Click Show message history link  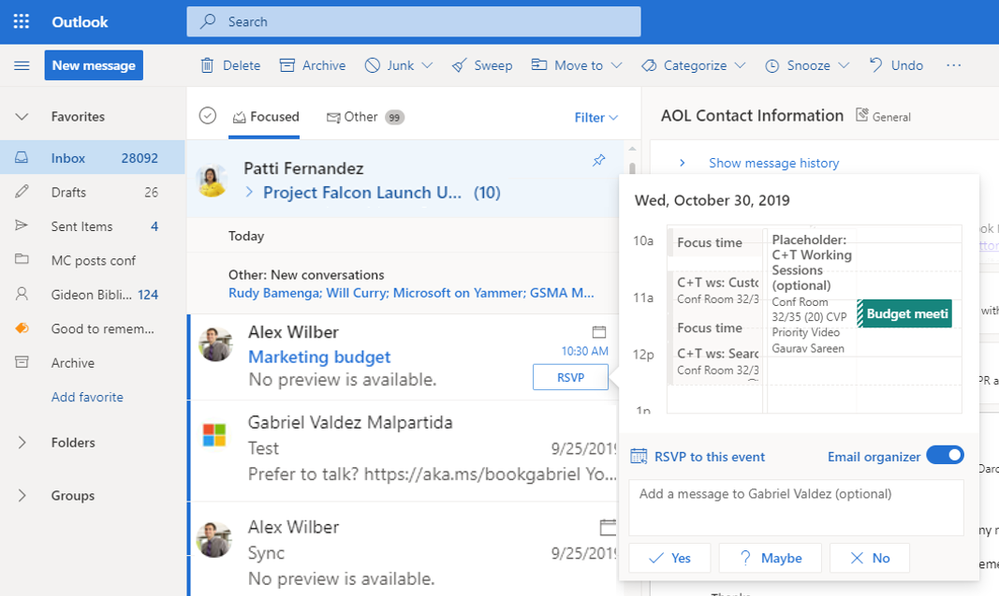click(x=774, y=163)
